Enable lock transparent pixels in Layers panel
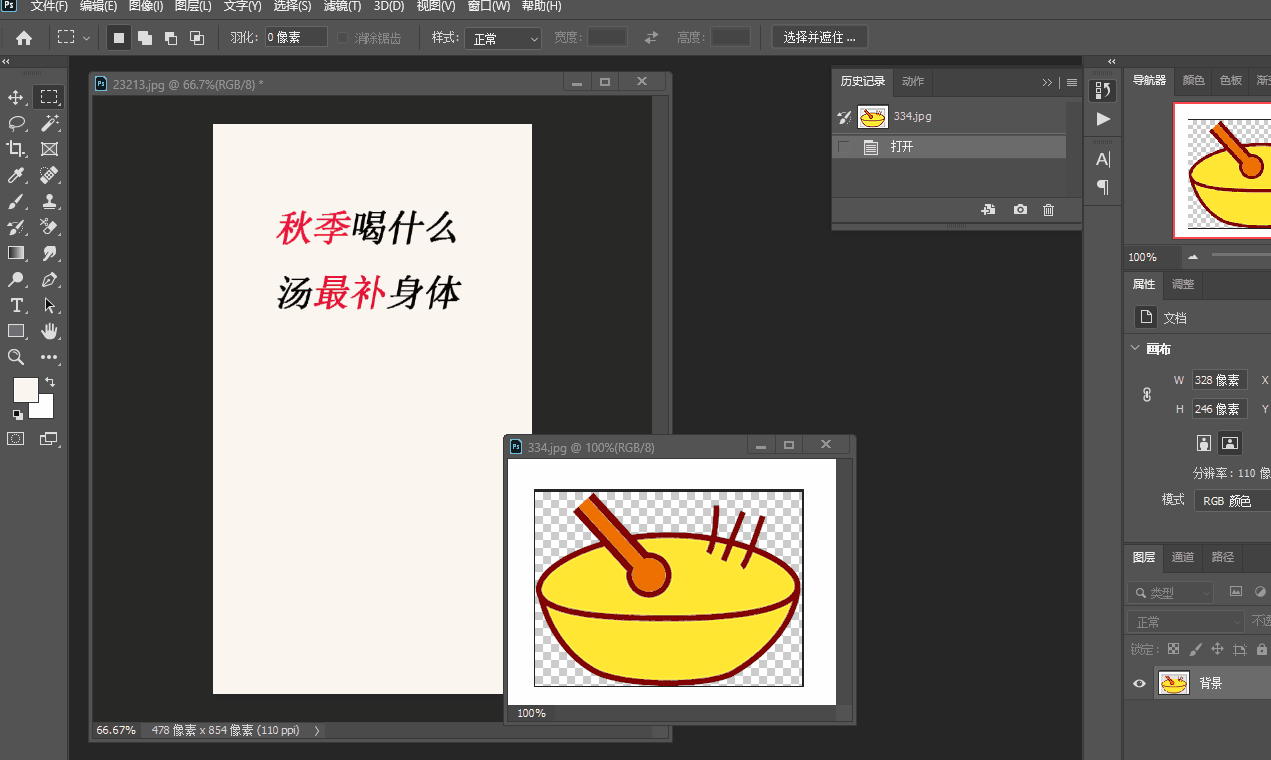 point(1173,649)
